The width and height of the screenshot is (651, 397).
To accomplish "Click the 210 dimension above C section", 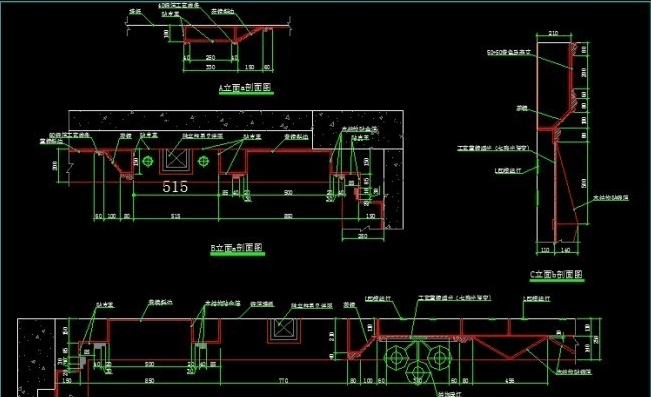I will click(553, 33).
